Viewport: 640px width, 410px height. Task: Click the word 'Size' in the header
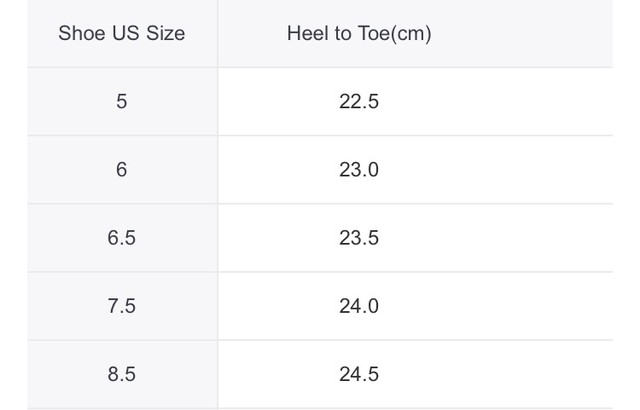point(165,33)
